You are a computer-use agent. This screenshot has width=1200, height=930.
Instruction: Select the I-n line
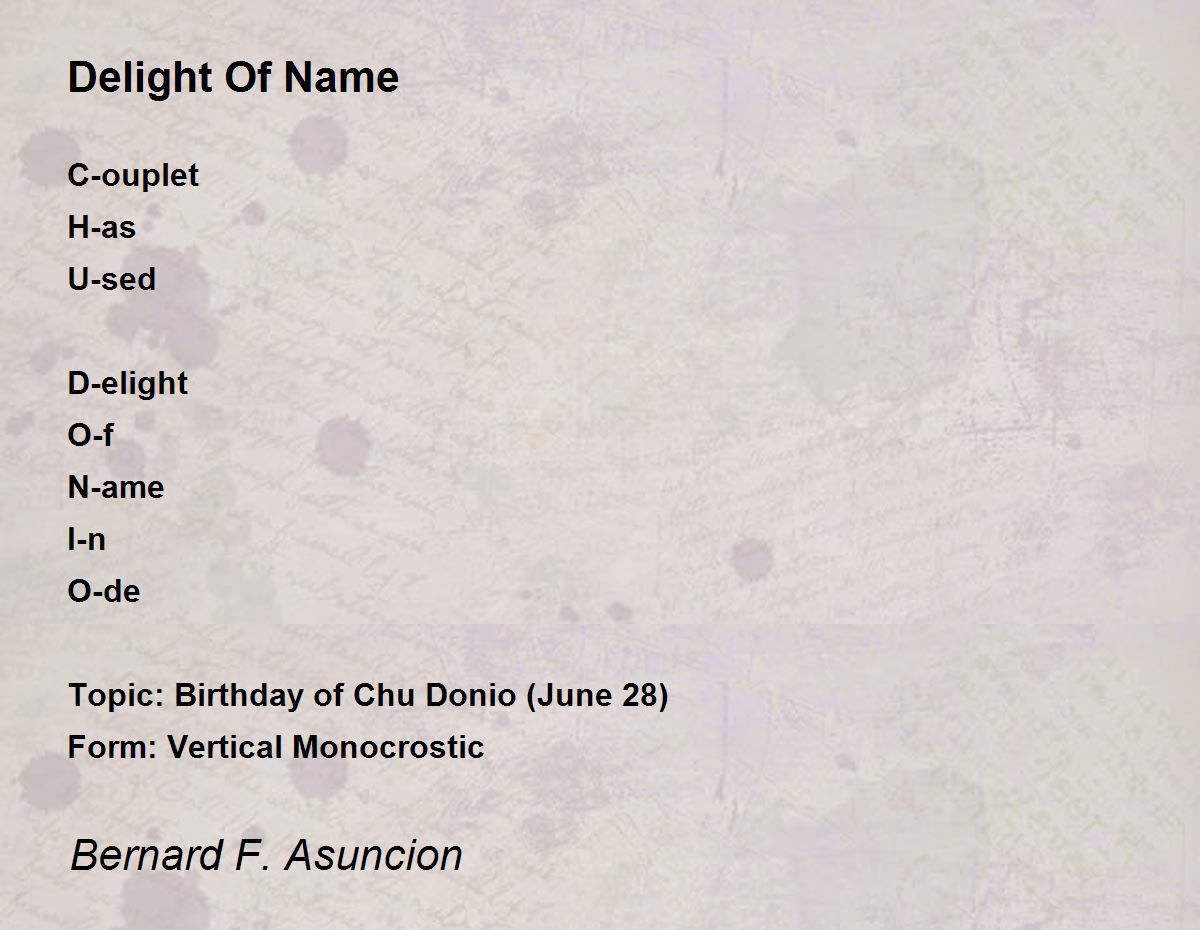coord(86,540)
